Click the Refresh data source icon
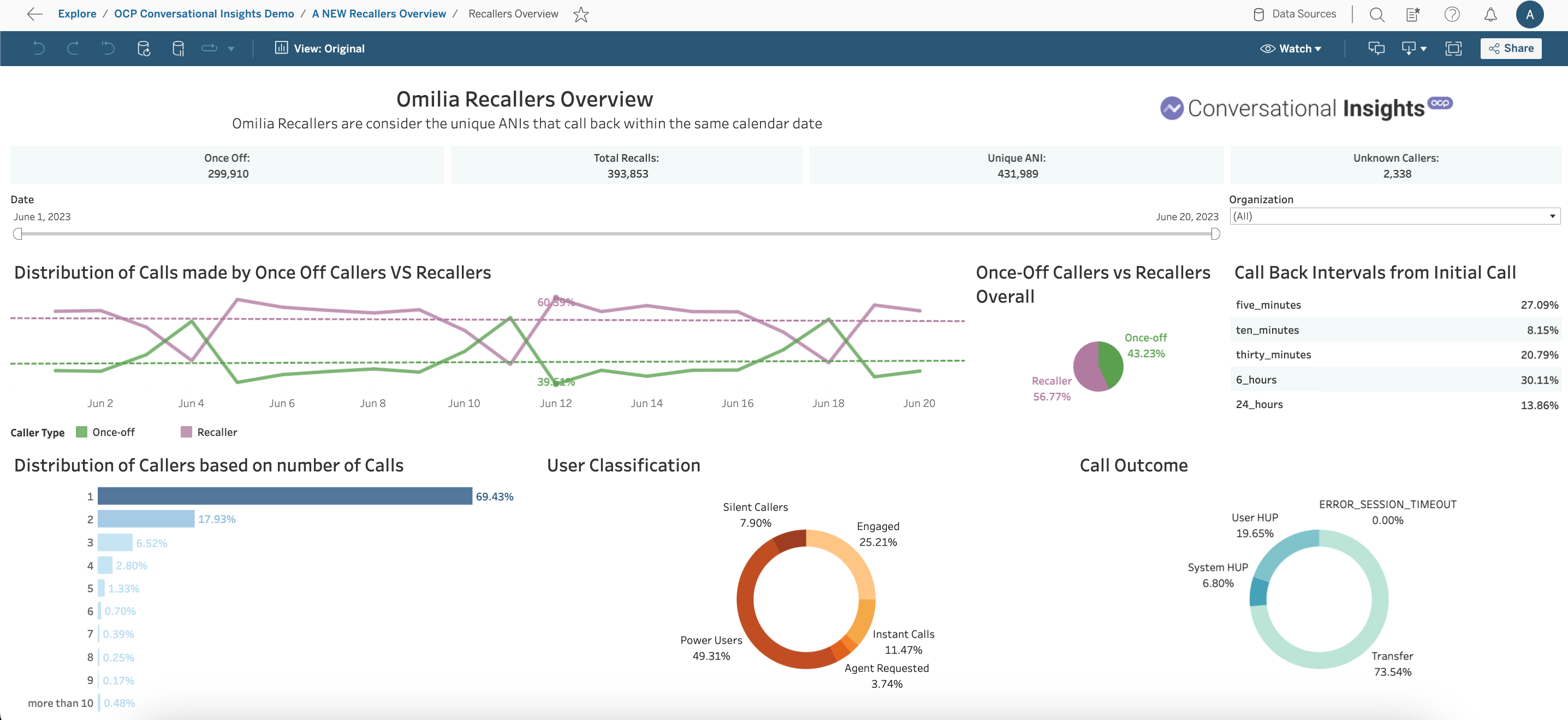Viewport: 1568px width, 720px height. point(144,49)
